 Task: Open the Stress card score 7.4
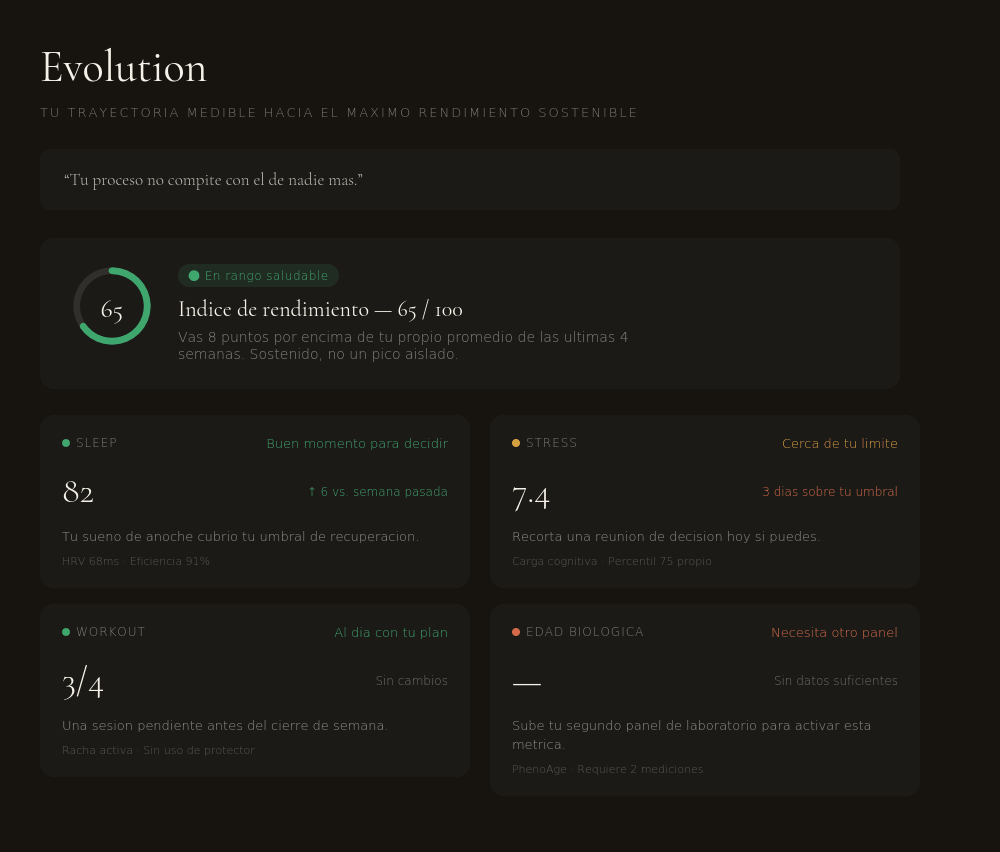[531, 497]
